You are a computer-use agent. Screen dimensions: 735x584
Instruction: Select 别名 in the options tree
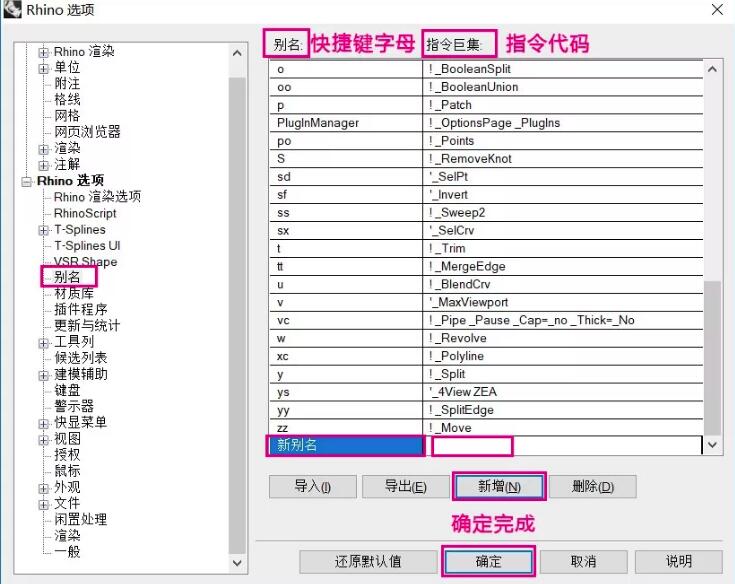tap(67, 277)
